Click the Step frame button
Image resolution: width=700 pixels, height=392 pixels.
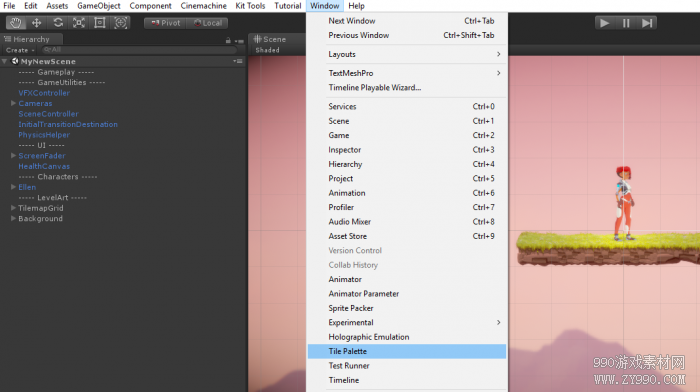click(646, 23)
